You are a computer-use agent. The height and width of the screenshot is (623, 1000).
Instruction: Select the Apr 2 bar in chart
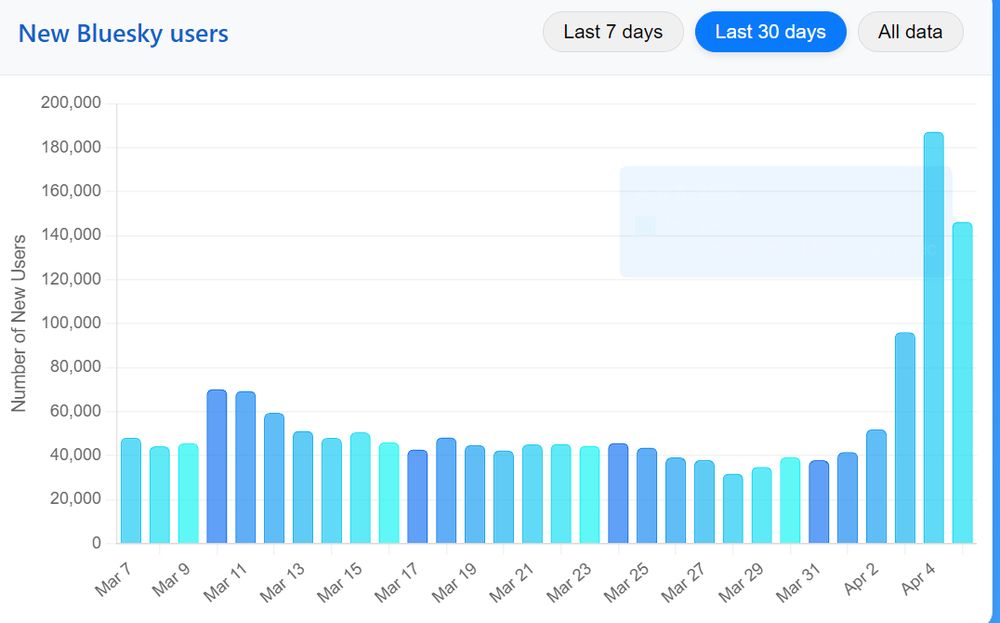click(x=876, y=487)
